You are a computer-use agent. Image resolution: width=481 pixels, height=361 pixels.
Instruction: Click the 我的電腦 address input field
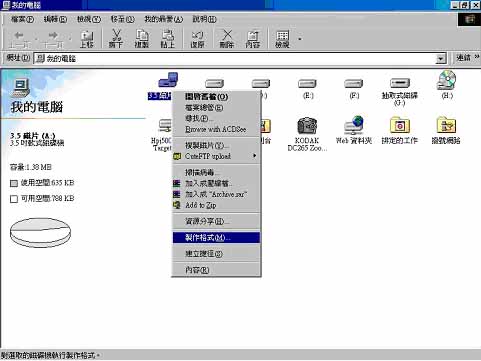click(x=235, y=59)
